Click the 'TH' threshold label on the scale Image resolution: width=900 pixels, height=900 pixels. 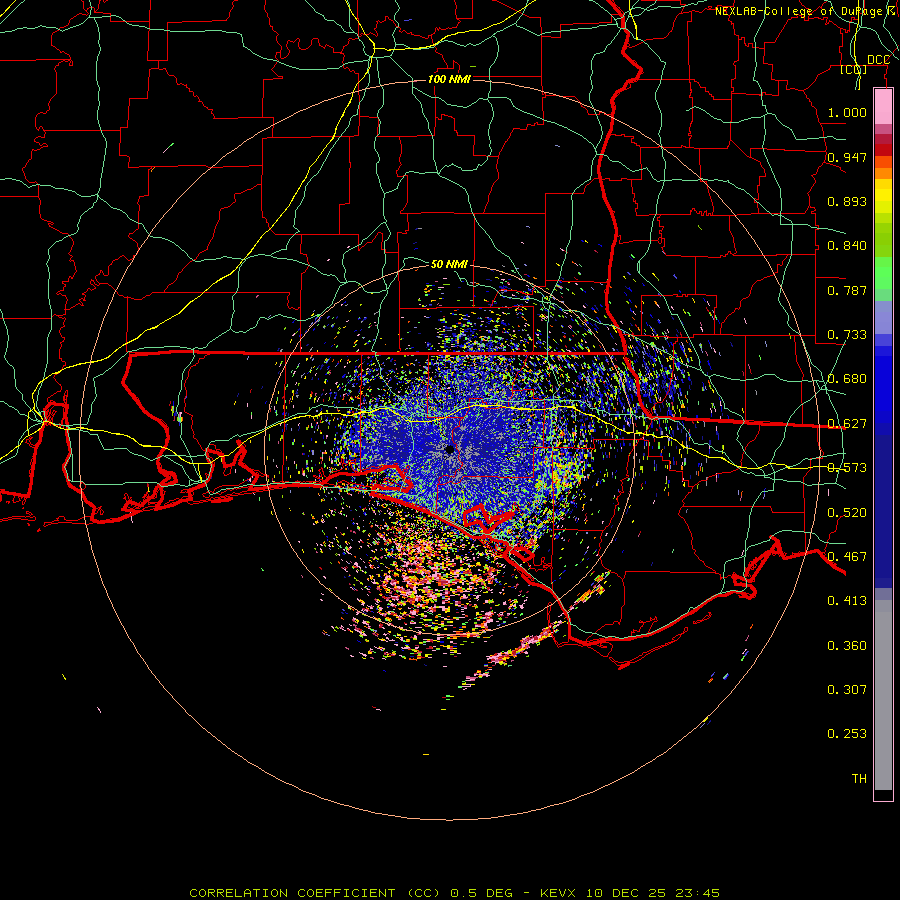pyautogui.click(x=859, y=779)
